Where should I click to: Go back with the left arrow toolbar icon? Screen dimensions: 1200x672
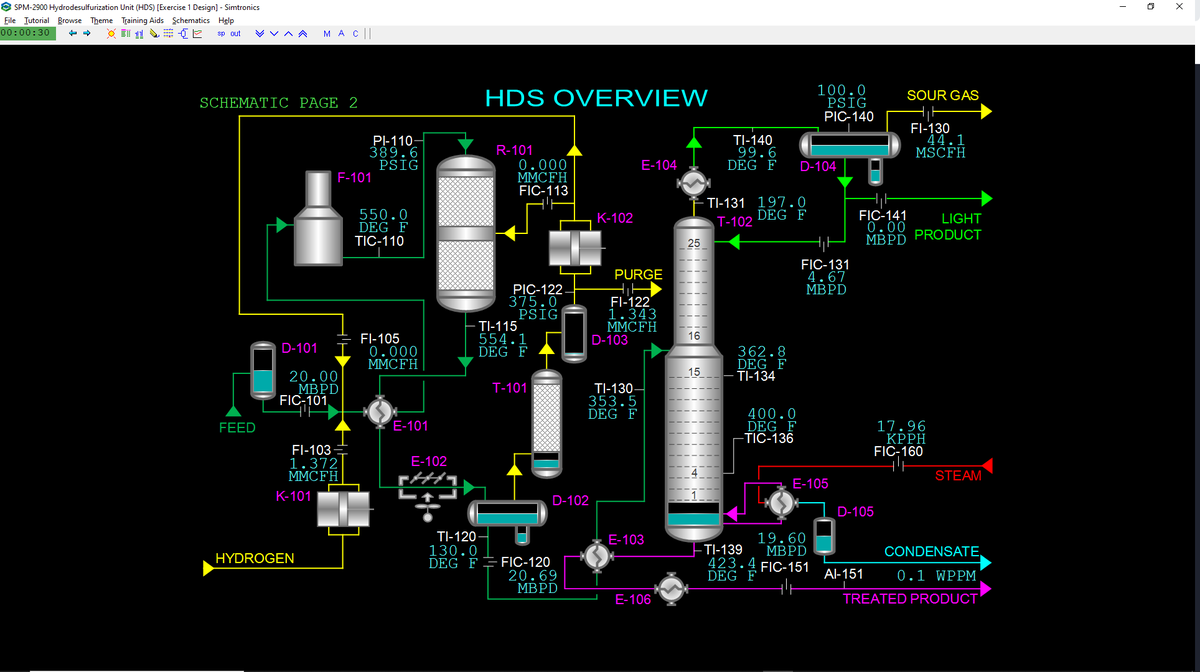tap(72, 33)
